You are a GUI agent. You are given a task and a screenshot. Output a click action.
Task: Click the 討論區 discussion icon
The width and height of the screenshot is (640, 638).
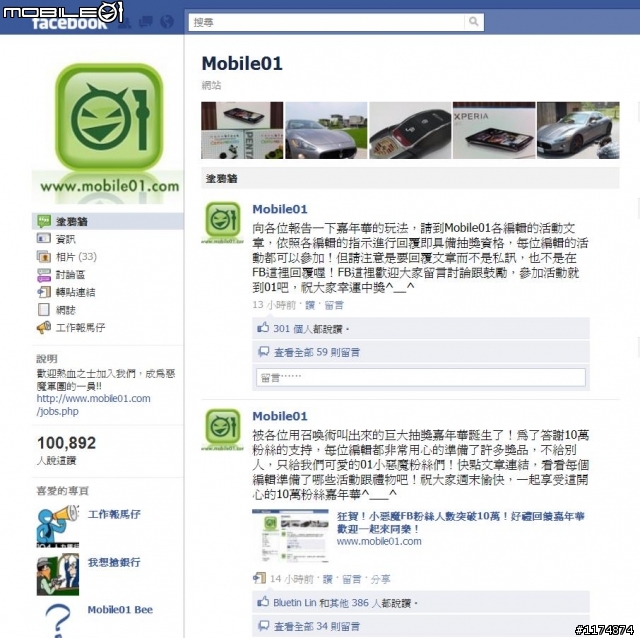pos(44,275)
